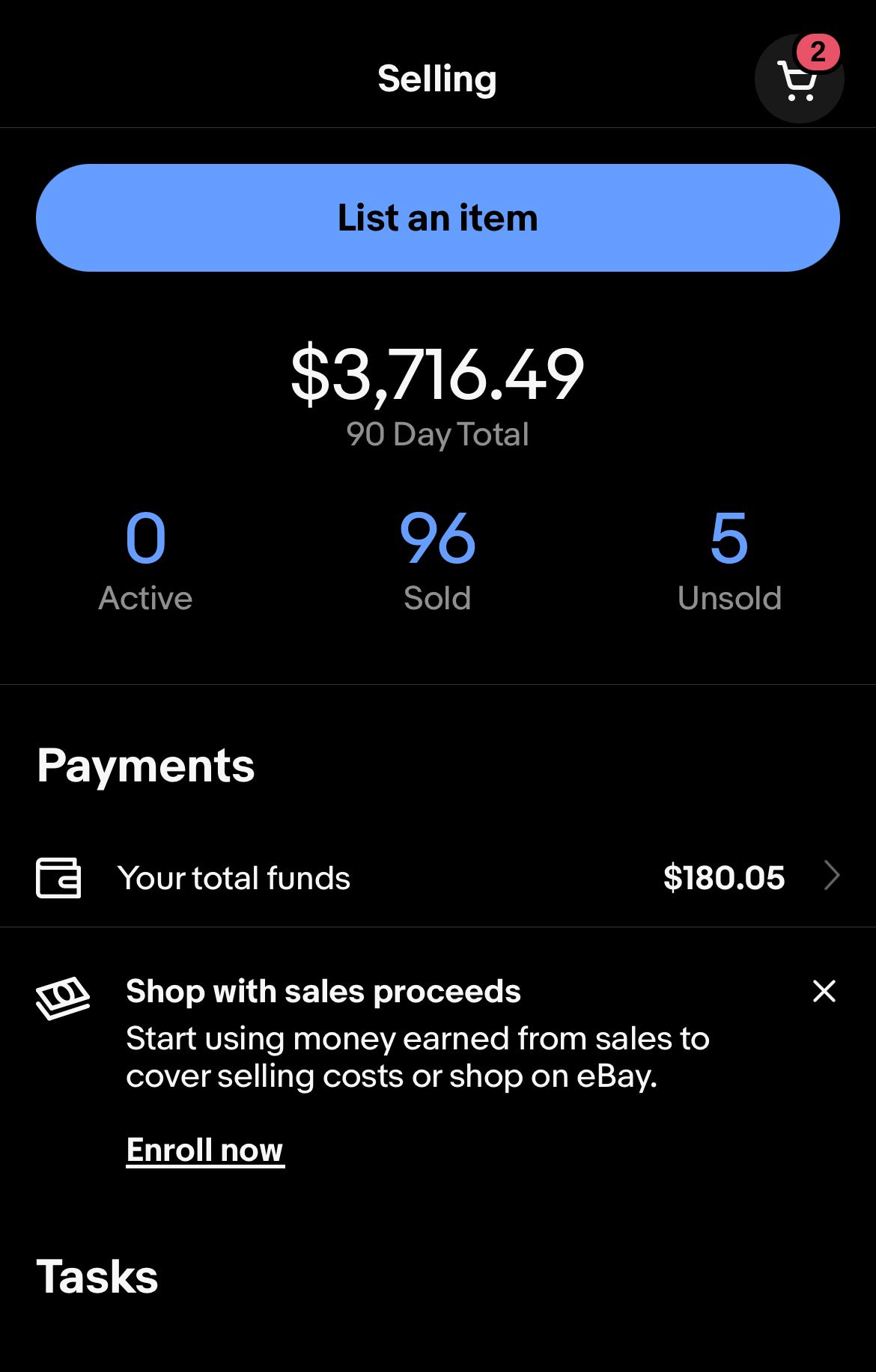Tap the cash bills icon for sales proceeds
Image resolution: width=876 pixels, height=1372 pixels.
63,998
